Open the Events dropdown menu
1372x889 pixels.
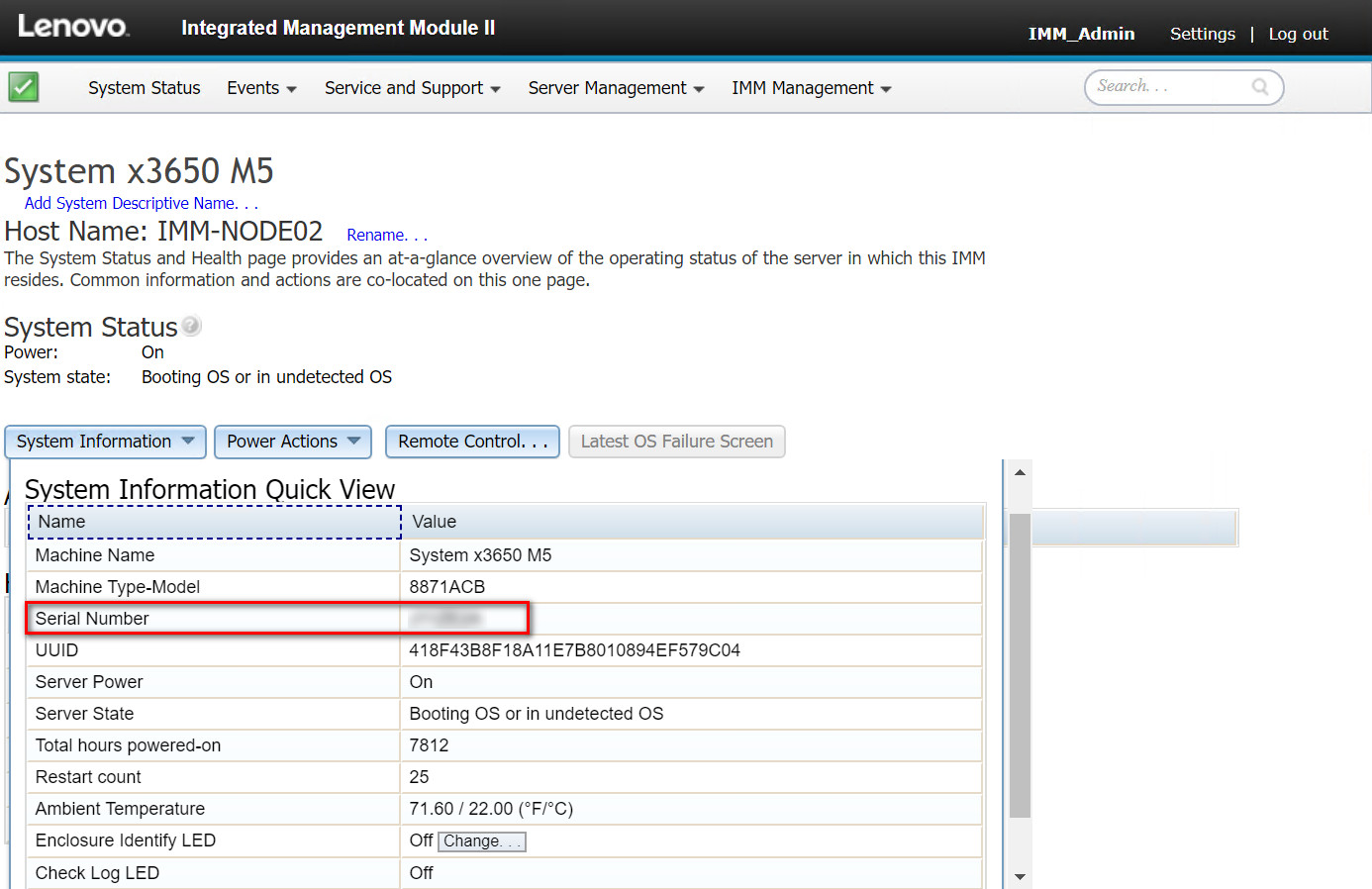(261, 88)
